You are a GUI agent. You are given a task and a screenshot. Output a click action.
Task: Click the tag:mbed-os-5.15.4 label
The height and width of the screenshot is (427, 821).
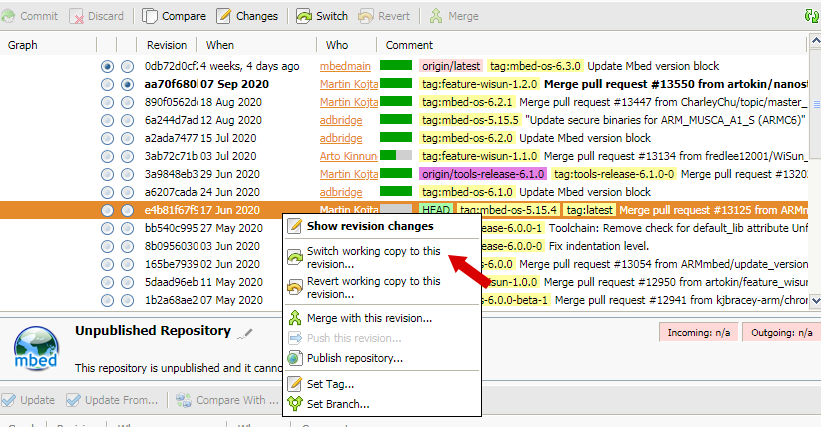[x=508, y=210]
